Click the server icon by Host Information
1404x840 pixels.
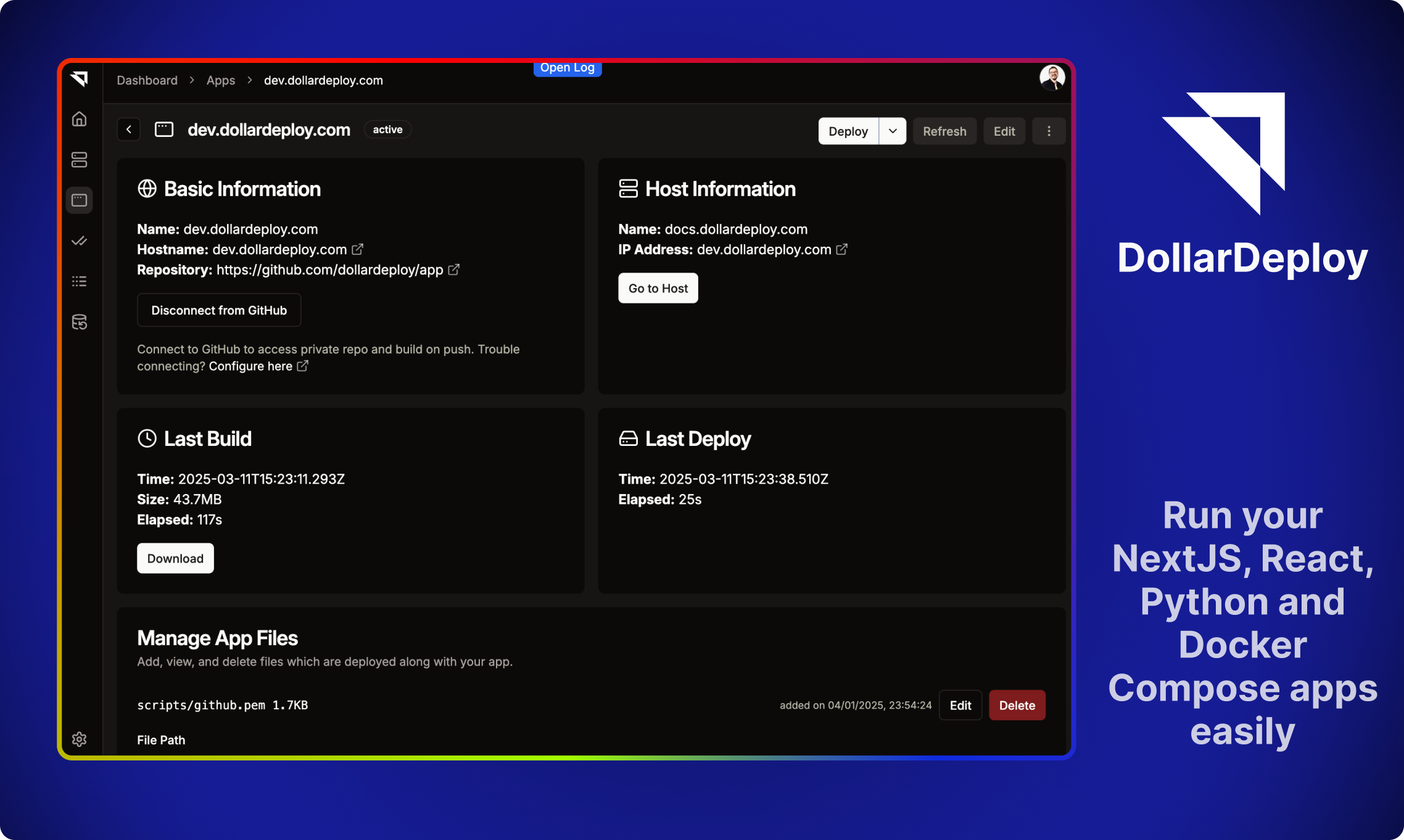628,189
